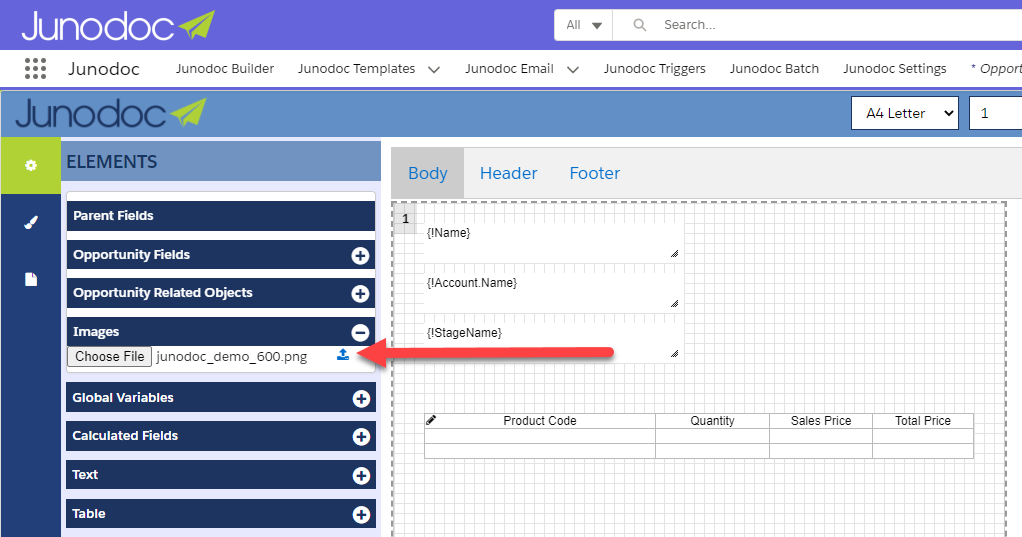Click the junodoc_demo_600.png file name
1022x537 pixels.
[232, 356]
